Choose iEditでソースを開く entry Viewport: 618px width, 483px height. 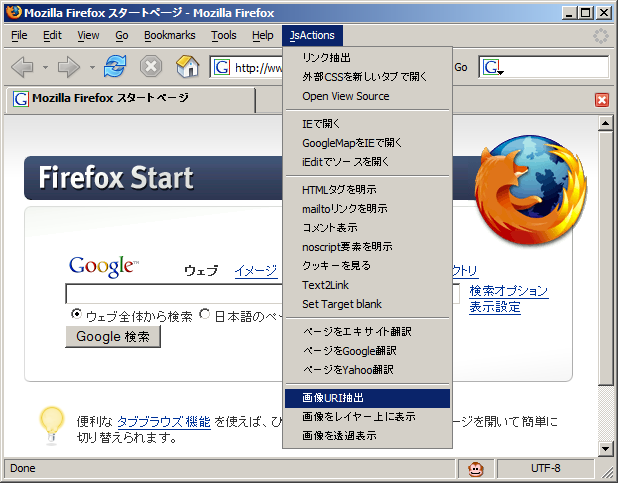[x=367, y=162]
